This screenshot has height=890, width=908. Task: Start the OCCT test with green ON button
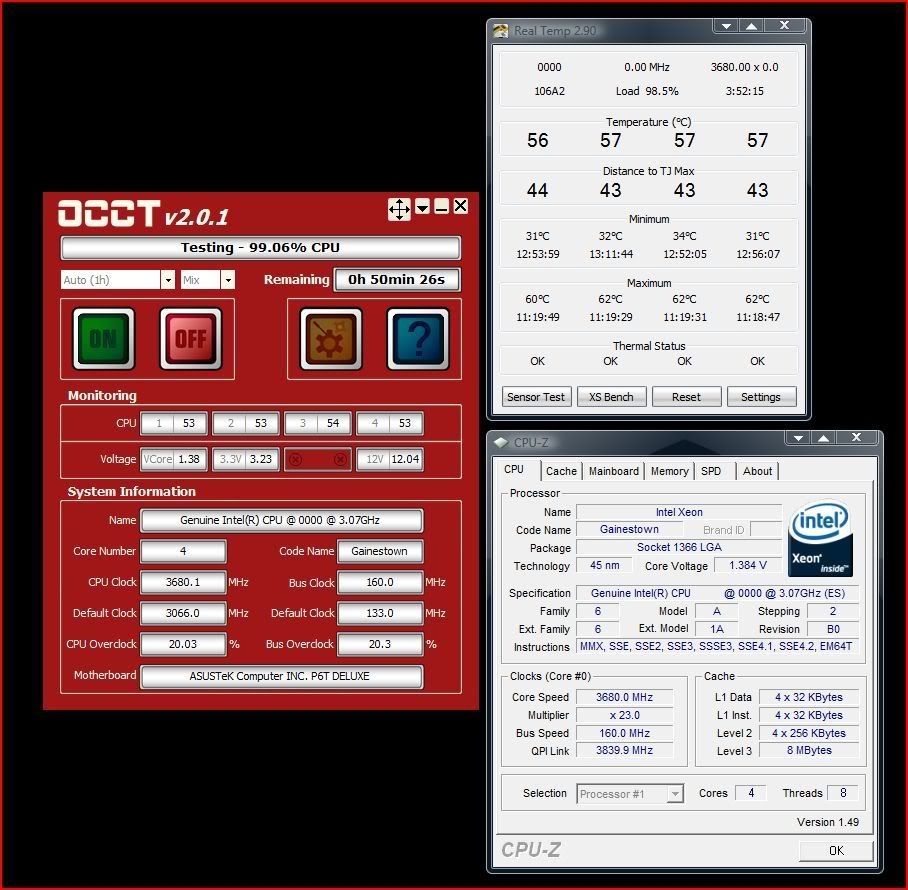(x=104, y=339)
